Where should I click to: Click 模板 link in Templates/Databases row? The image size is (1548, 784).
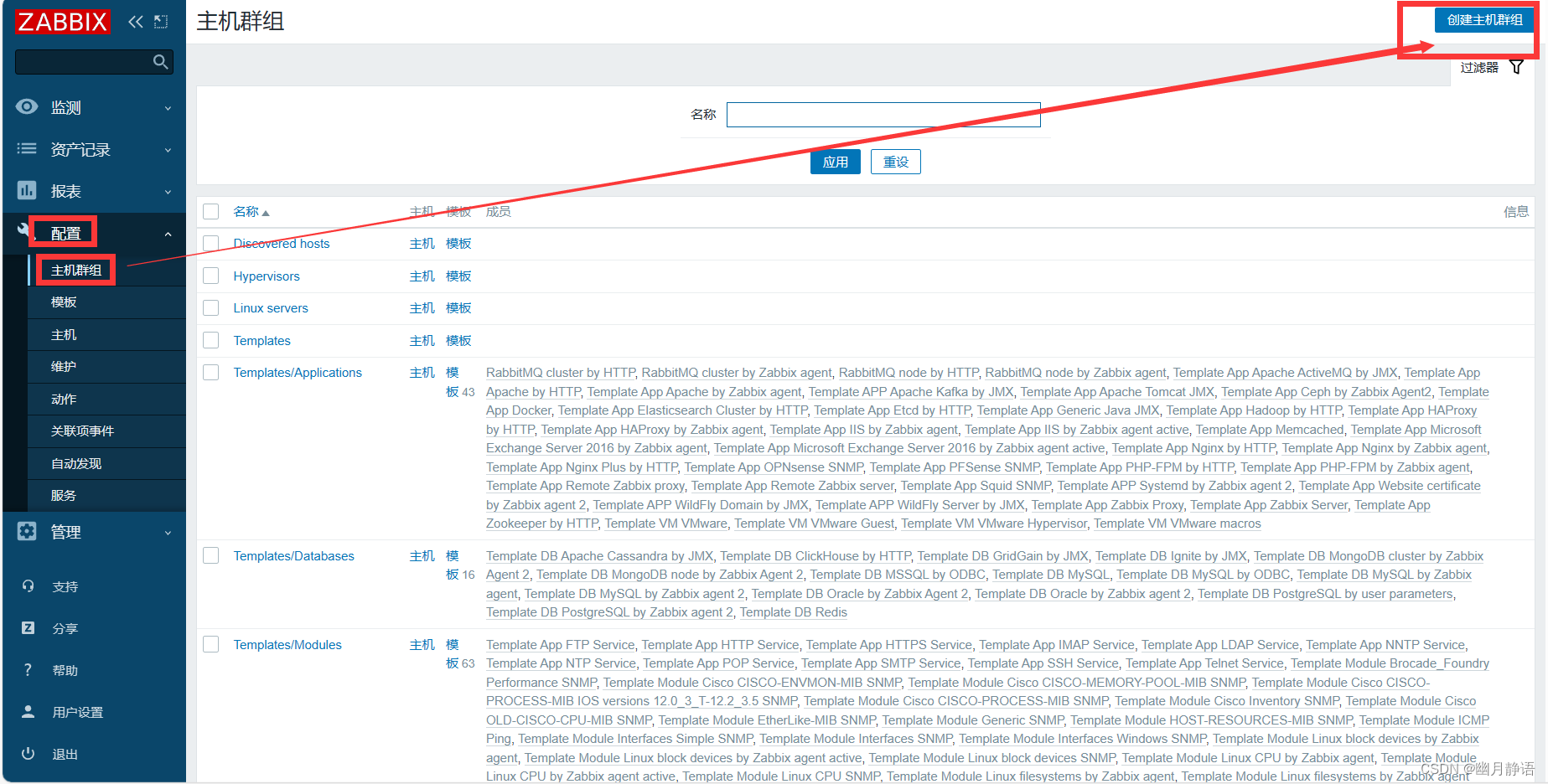pos(453,565)
